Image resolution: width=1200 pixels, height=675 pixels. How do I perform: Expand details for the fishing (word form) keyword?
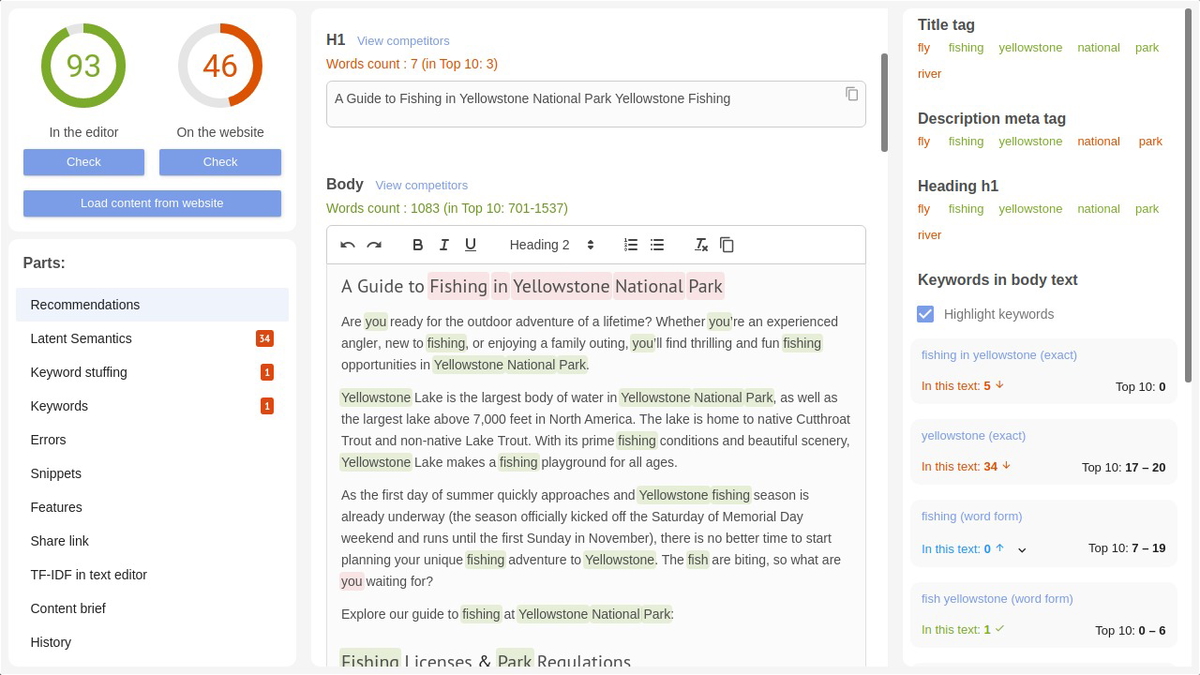[x=1021, y=549]
